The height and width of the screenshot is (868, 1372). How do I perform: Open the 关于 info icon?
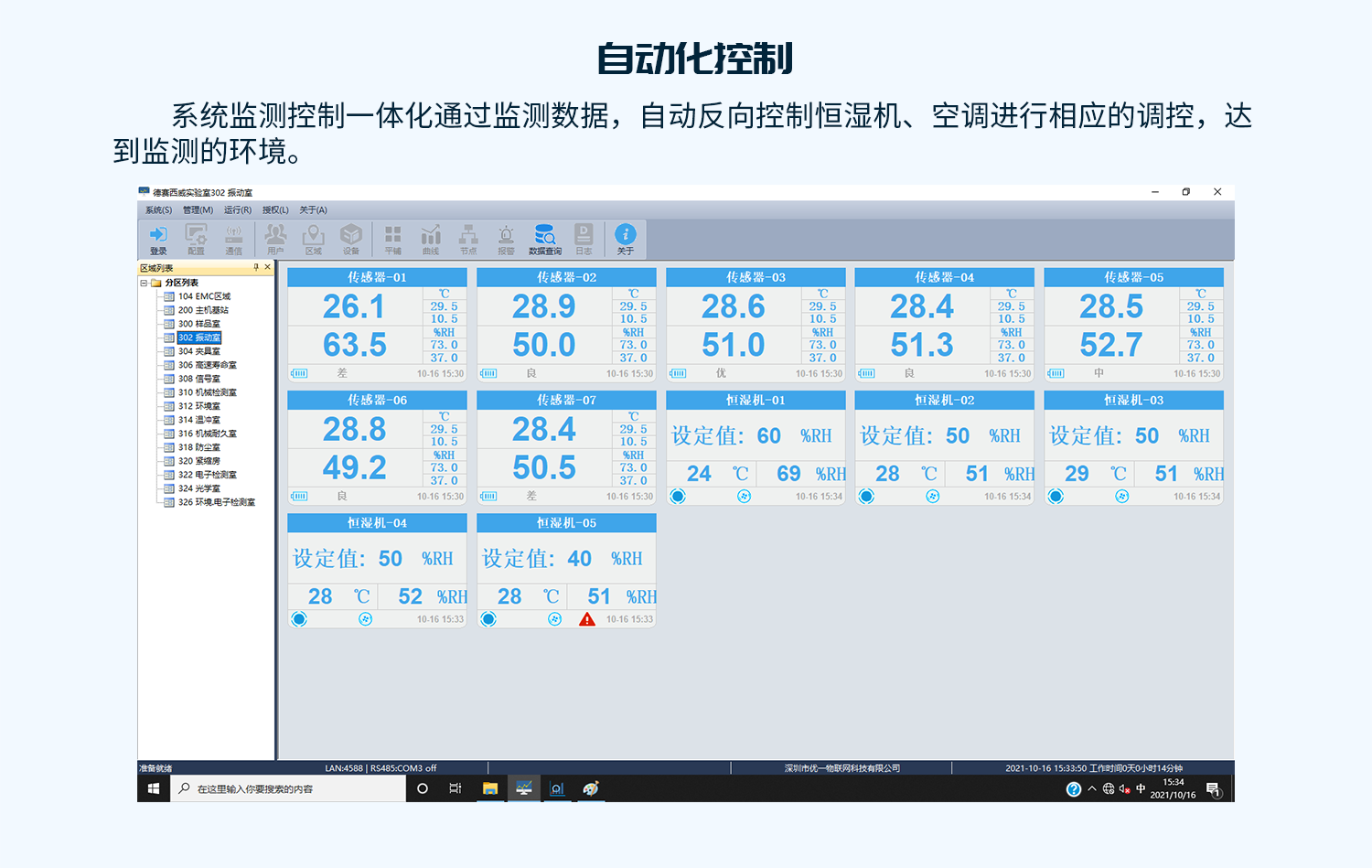click(625, 238)
